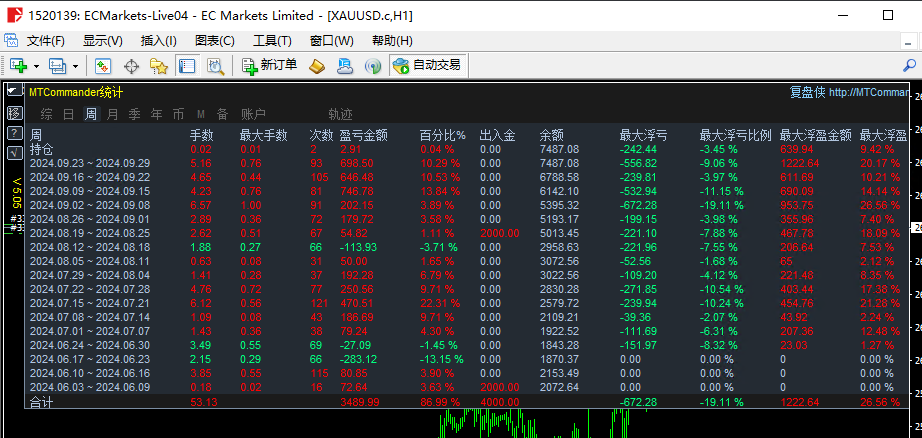Click the collapse panel icon above 移
922x438 pixels.
pos(15,91)
